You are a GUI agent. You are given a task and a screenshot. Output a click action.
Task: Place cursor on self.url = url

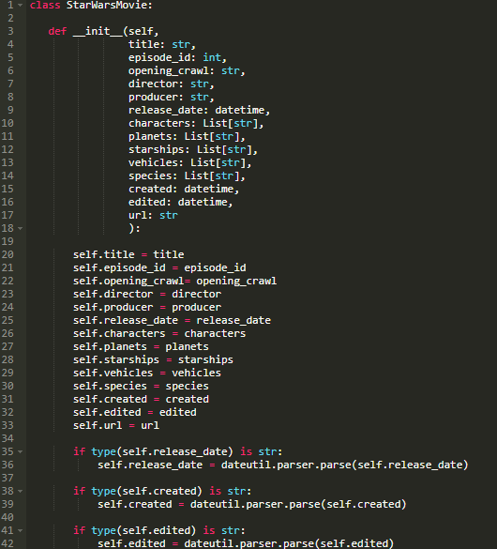click(116, 425)
